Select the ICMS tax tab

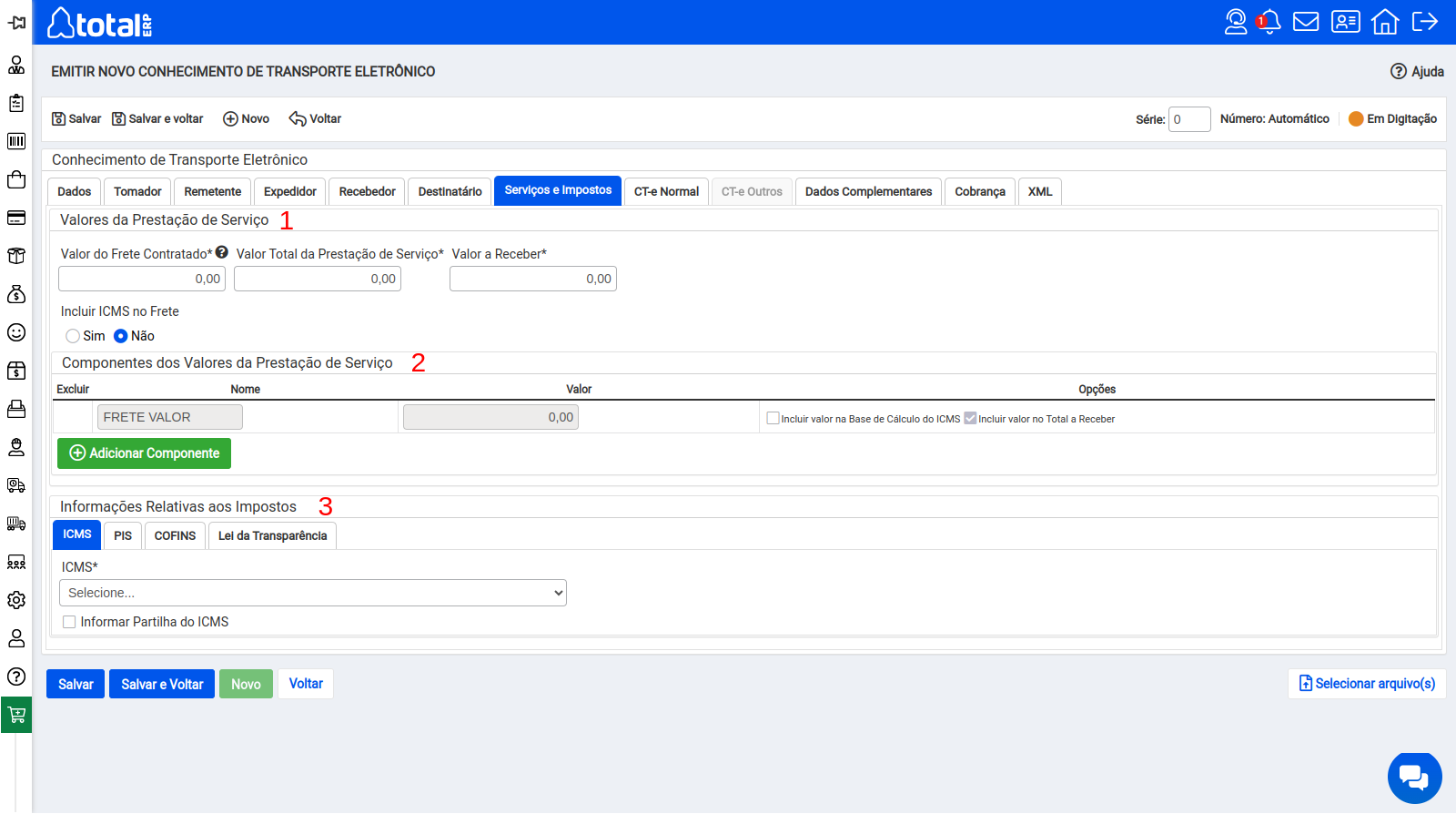tap(77, 534)
